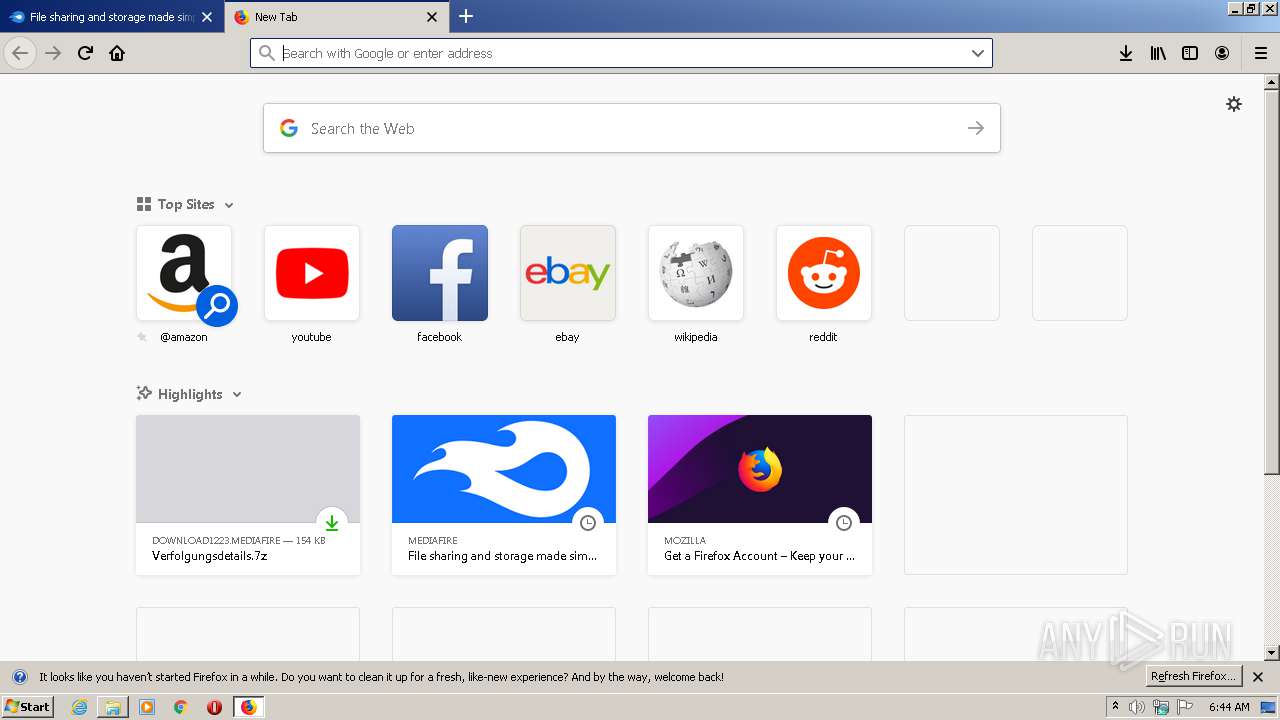Launch Windows Media Player from the taskbar
Screen dimensions: 1280x720
click(x=147, y=707)
